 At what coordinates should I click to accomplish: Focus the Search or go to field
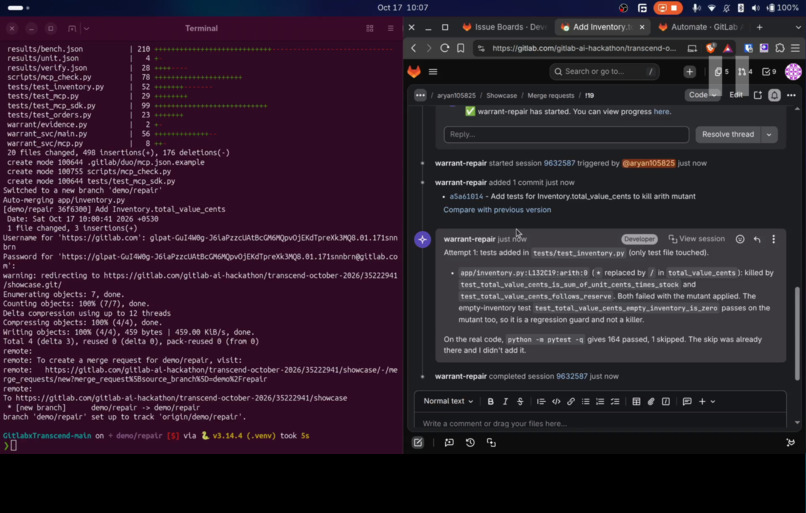603,72
